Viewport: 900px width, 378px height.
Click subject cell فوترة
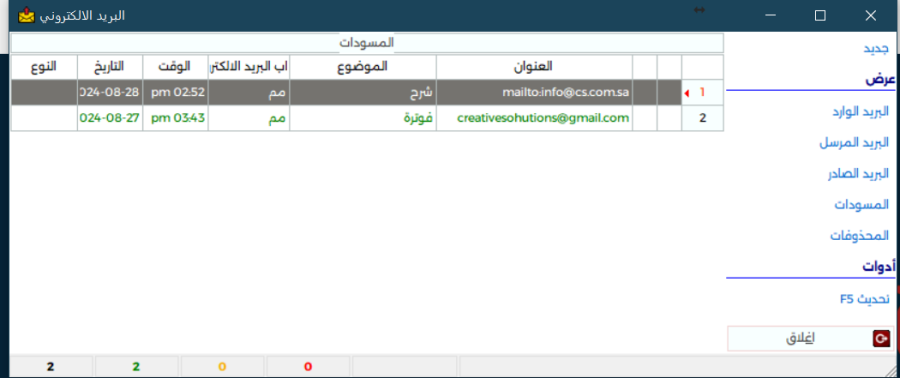(363, 118)
